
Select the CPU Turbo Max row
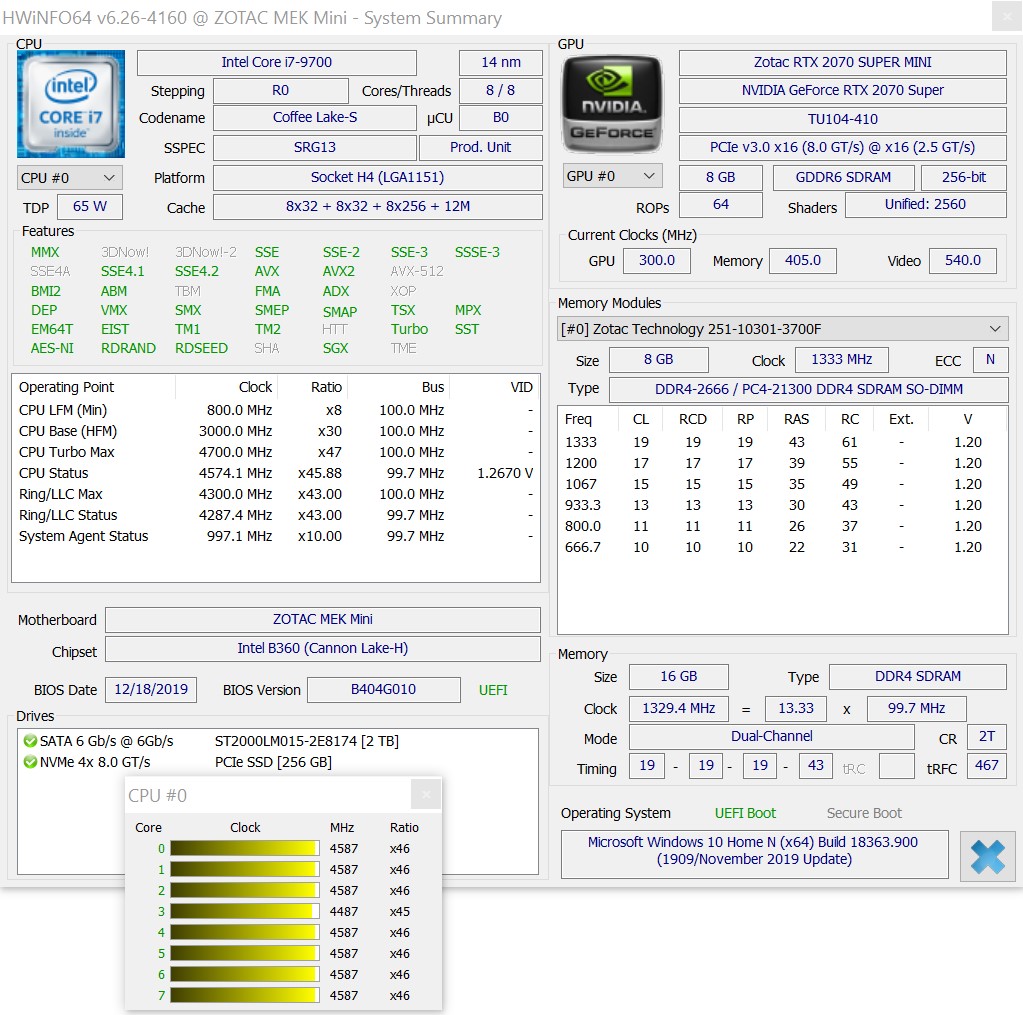pyautogui.click(x=275, y=452)
